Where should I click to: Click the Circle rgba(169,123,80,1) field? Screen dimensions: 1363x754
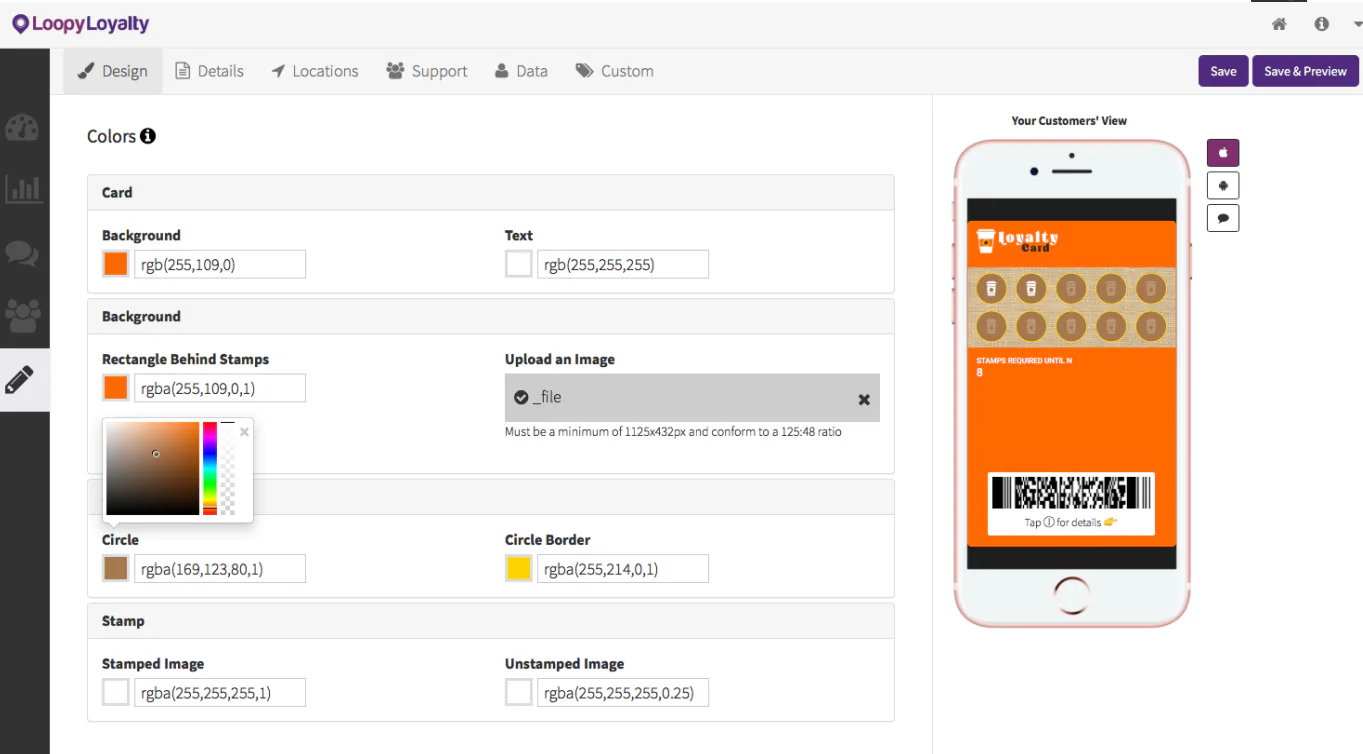point(220,569)
